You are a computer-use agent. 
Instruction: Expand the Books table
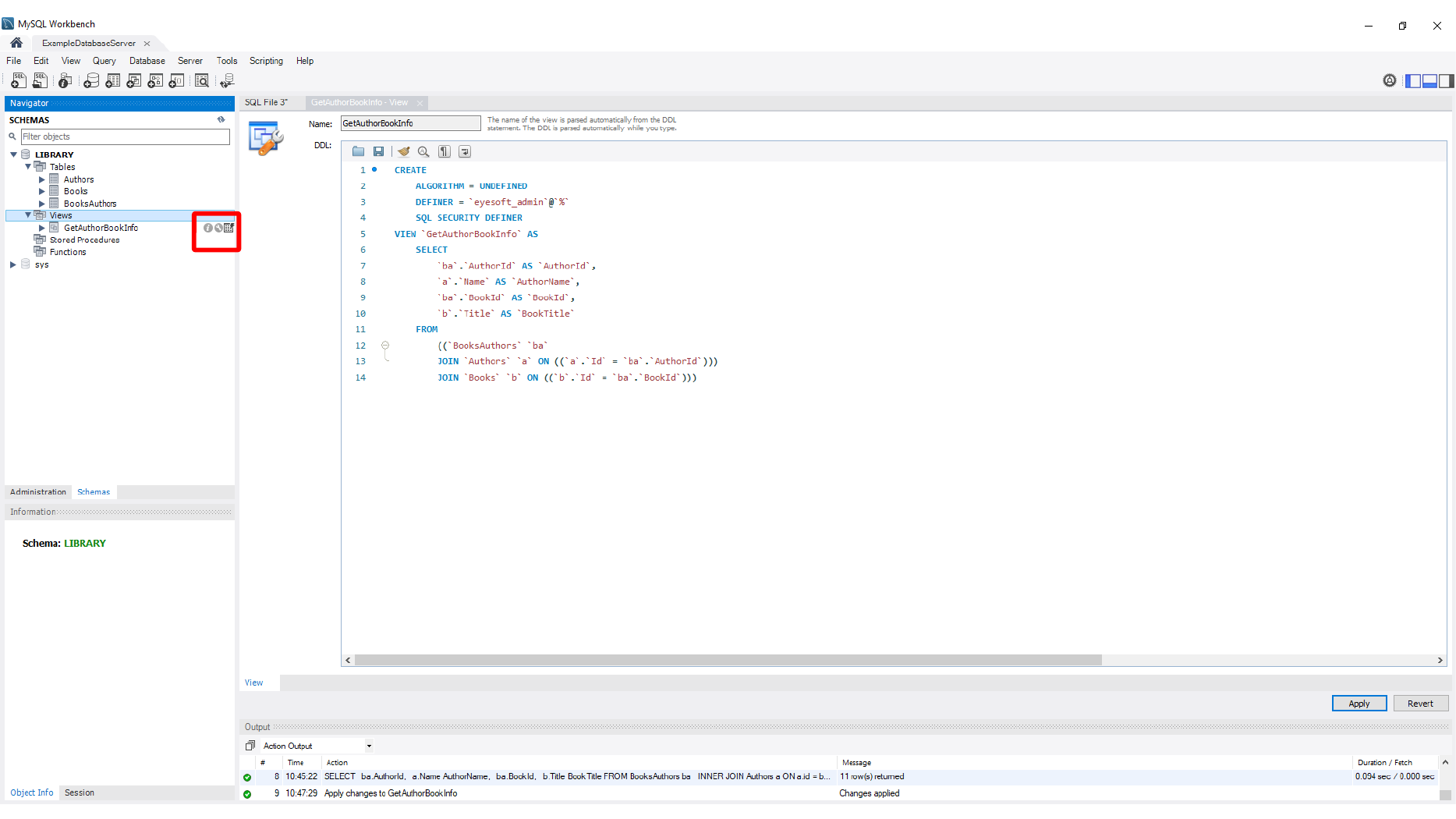[x=42, y=191]
